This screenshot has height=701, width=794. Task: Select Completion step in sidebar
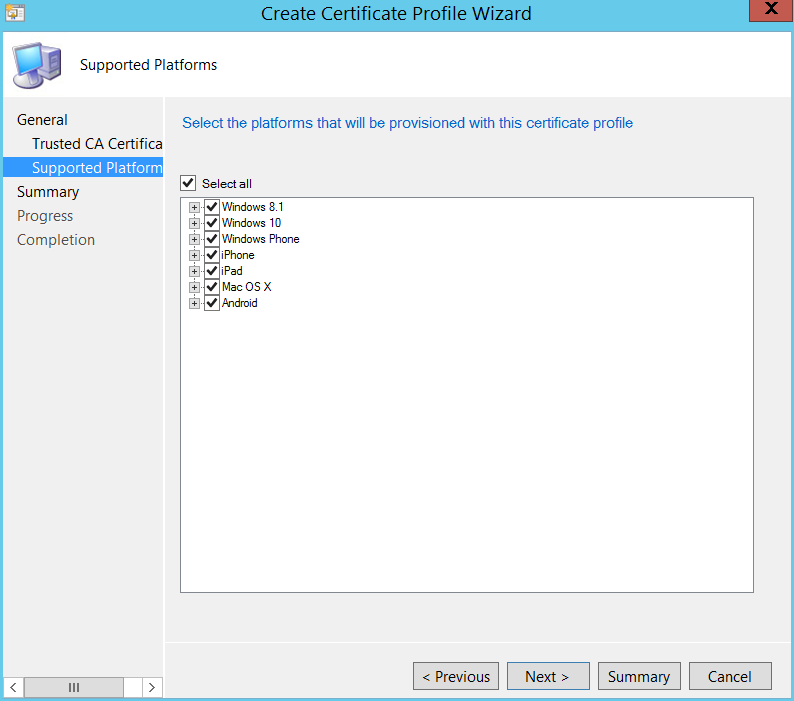coord(56,240)
